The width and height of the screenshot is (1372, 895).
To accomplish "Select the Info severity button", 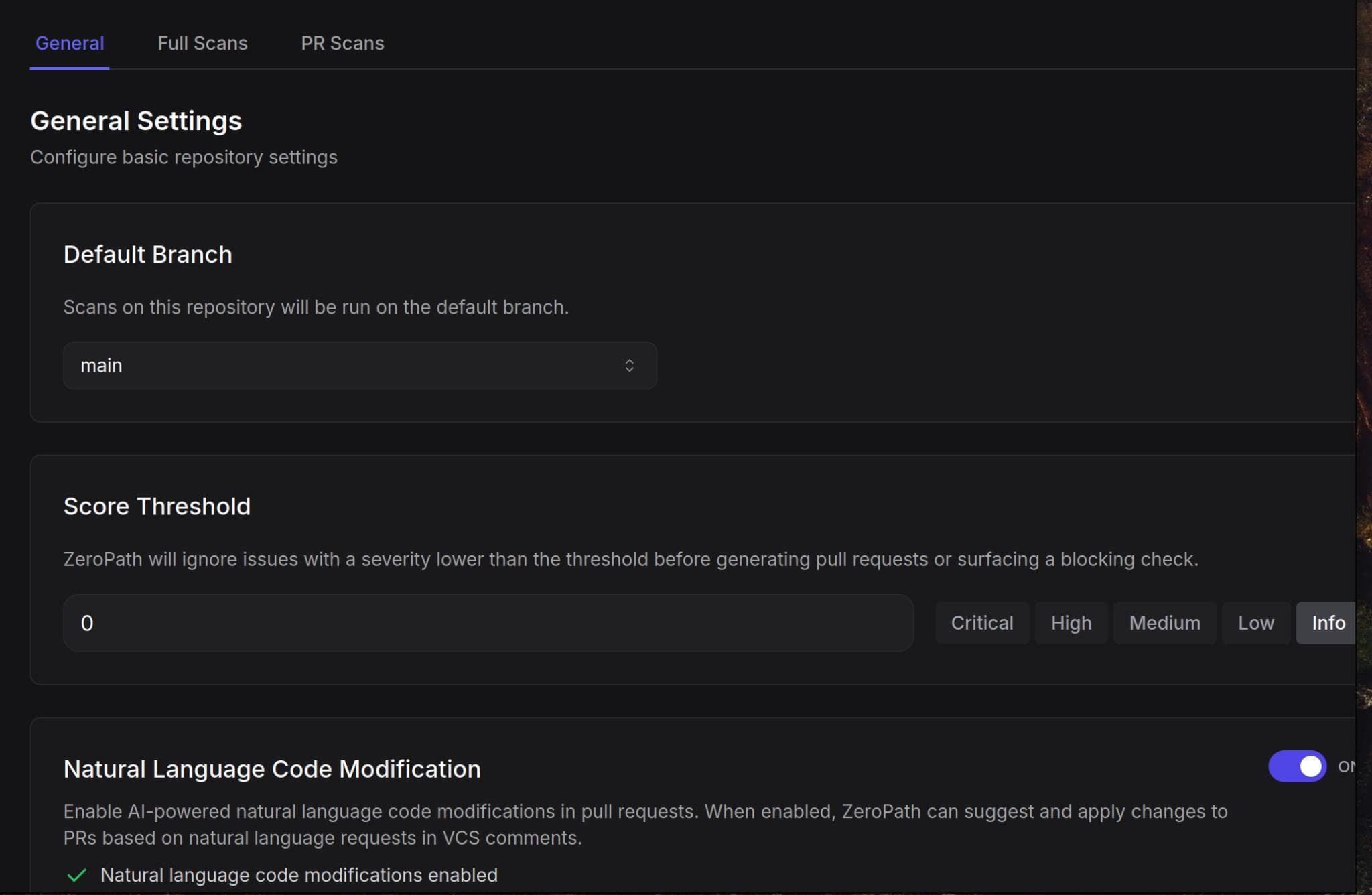I will click(x=1327, y=623).
